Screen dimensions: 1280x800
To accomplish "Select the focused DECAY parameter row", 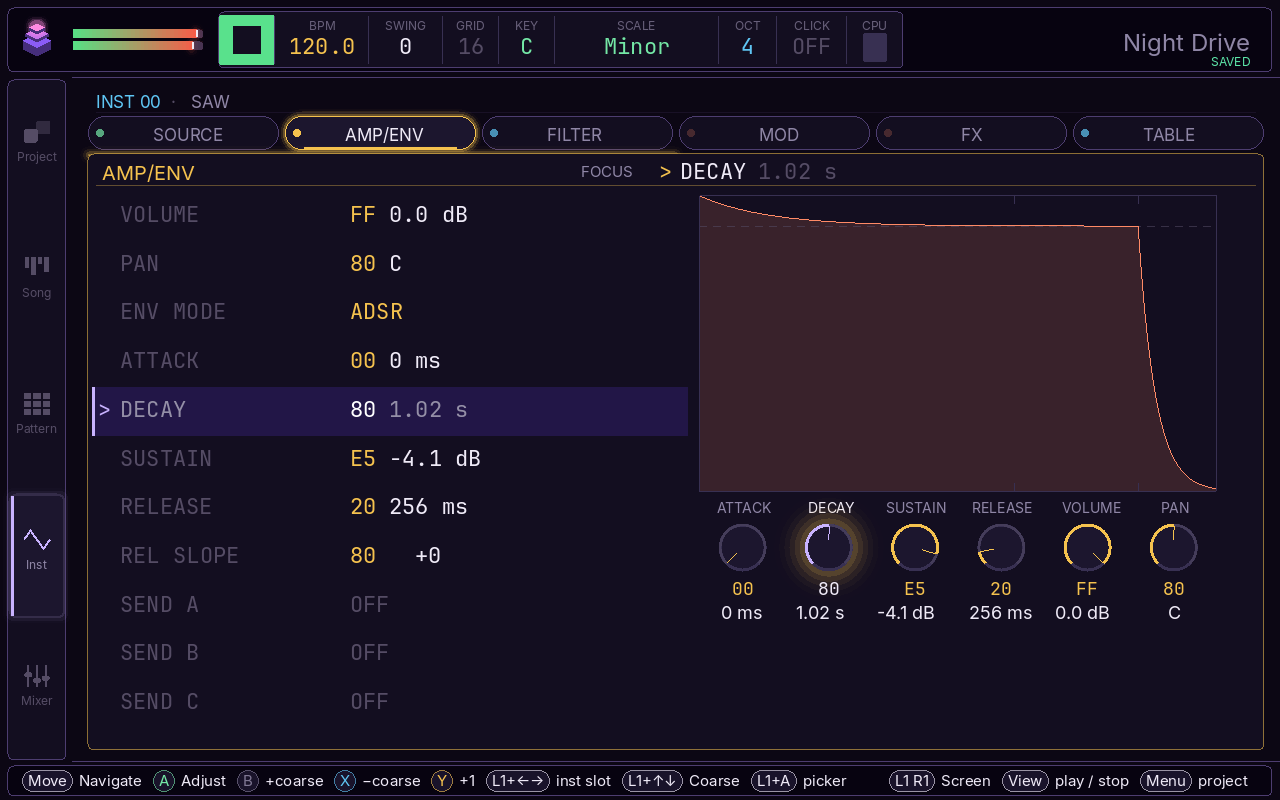I will pos(390,409).
